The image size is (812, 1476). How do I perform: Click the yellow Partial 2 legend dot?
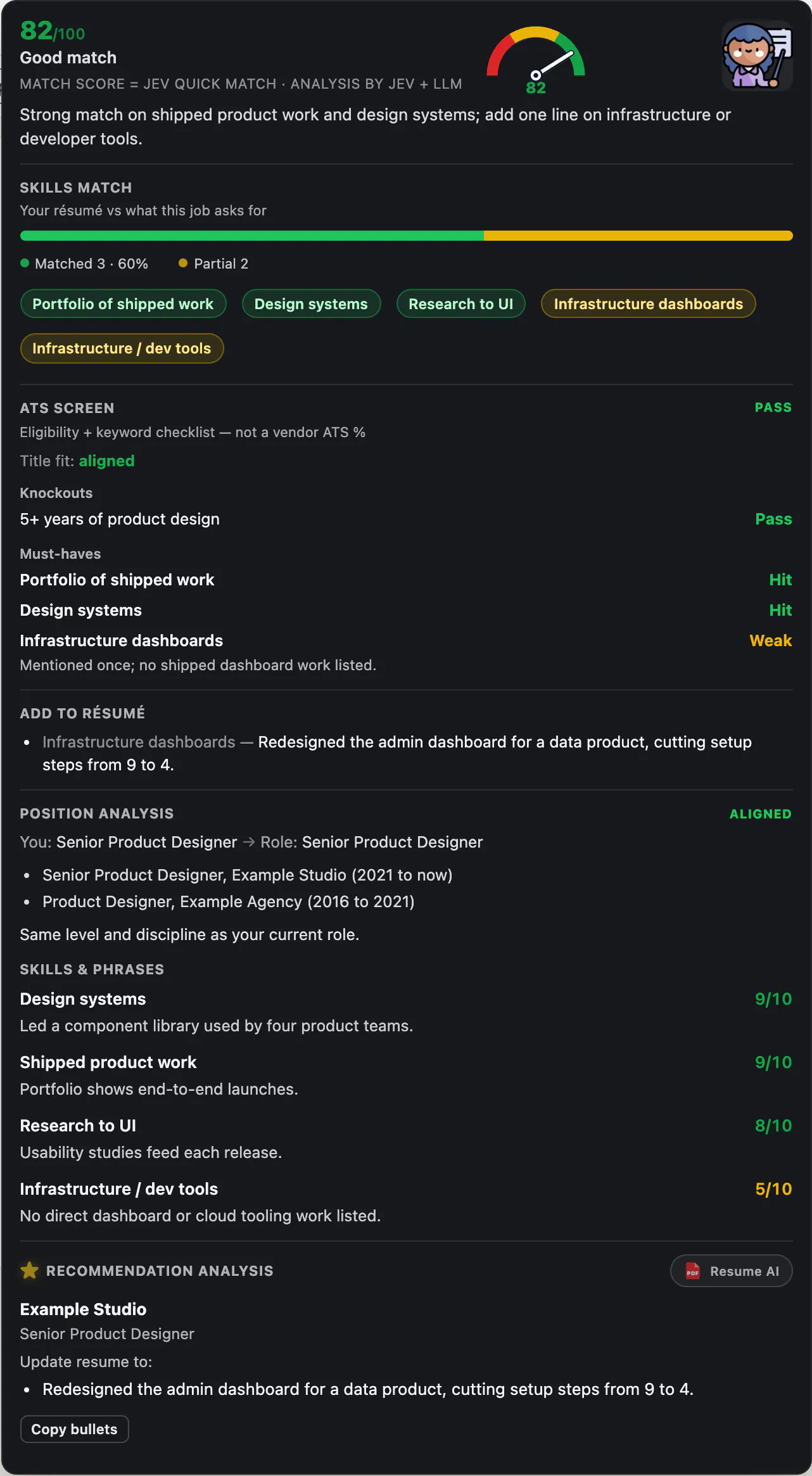pyautogui.click(x=183, y=263)
